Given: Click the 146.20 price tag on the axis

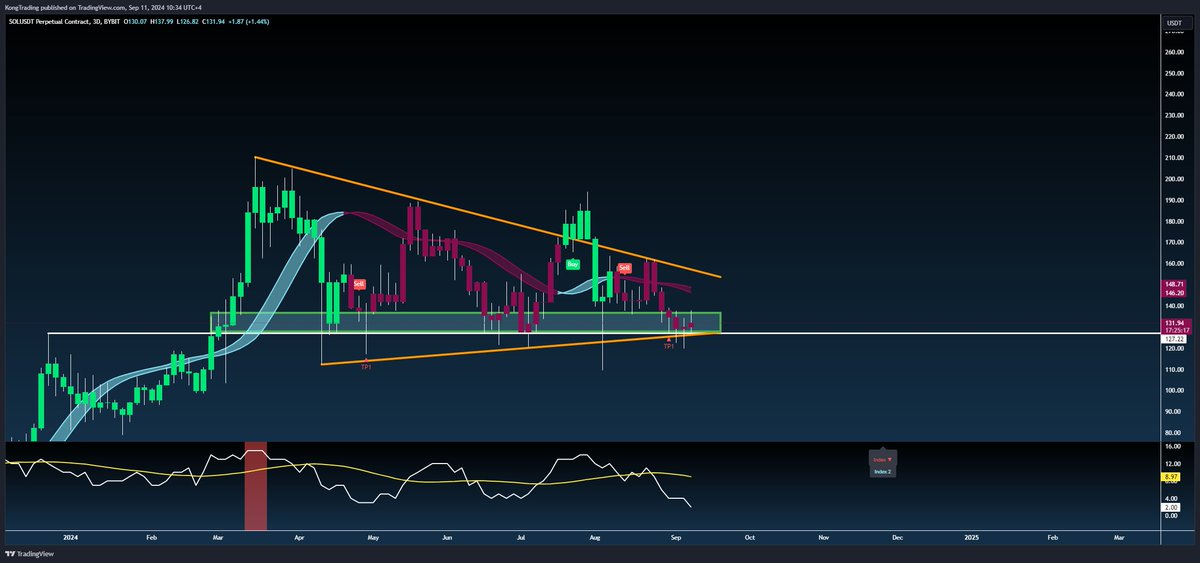Looking at the screenshot, I should [1174, 293].
